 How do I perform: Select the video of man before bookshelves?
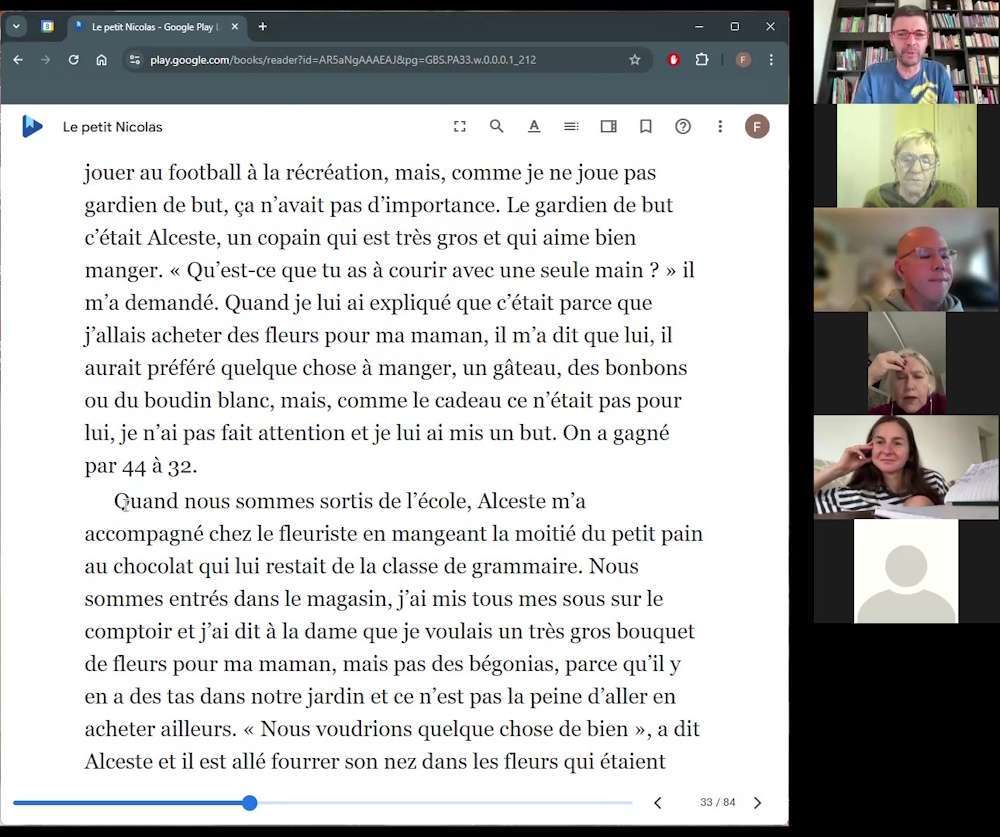906,52
